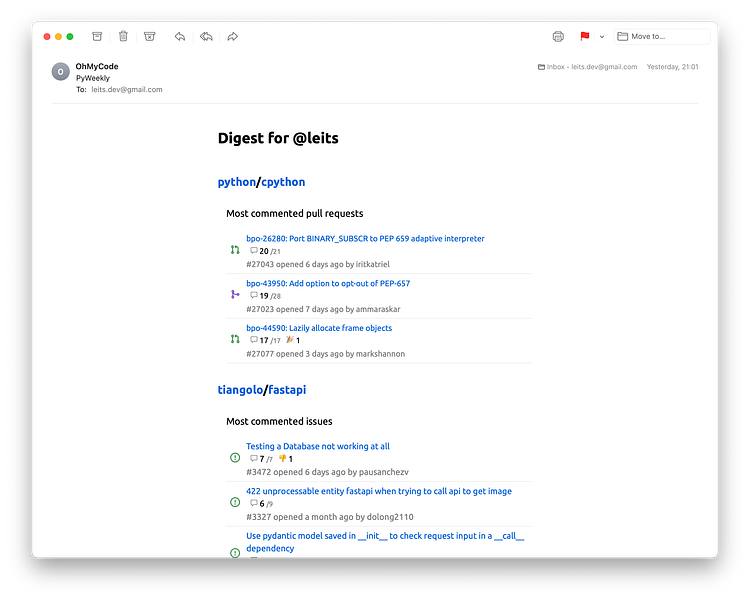Click the pull request icon beside bpo-44590

(x=235, y=339)
